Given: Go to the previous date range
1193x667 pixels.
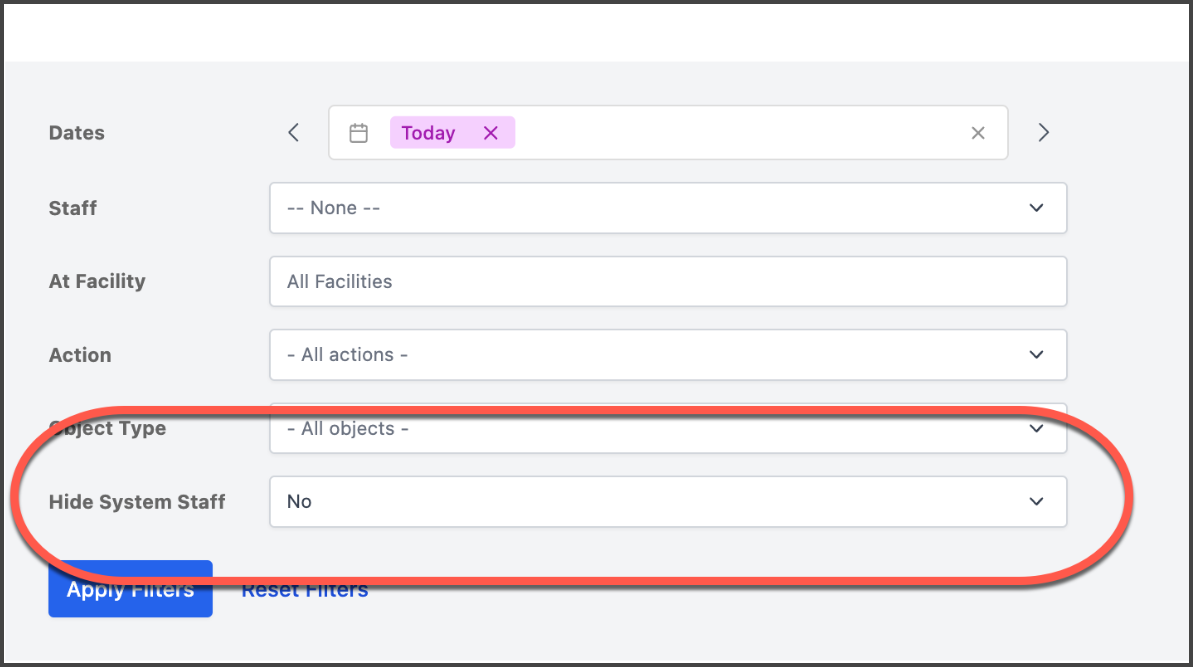Looking at the screenshot, I should click(294, 132).
